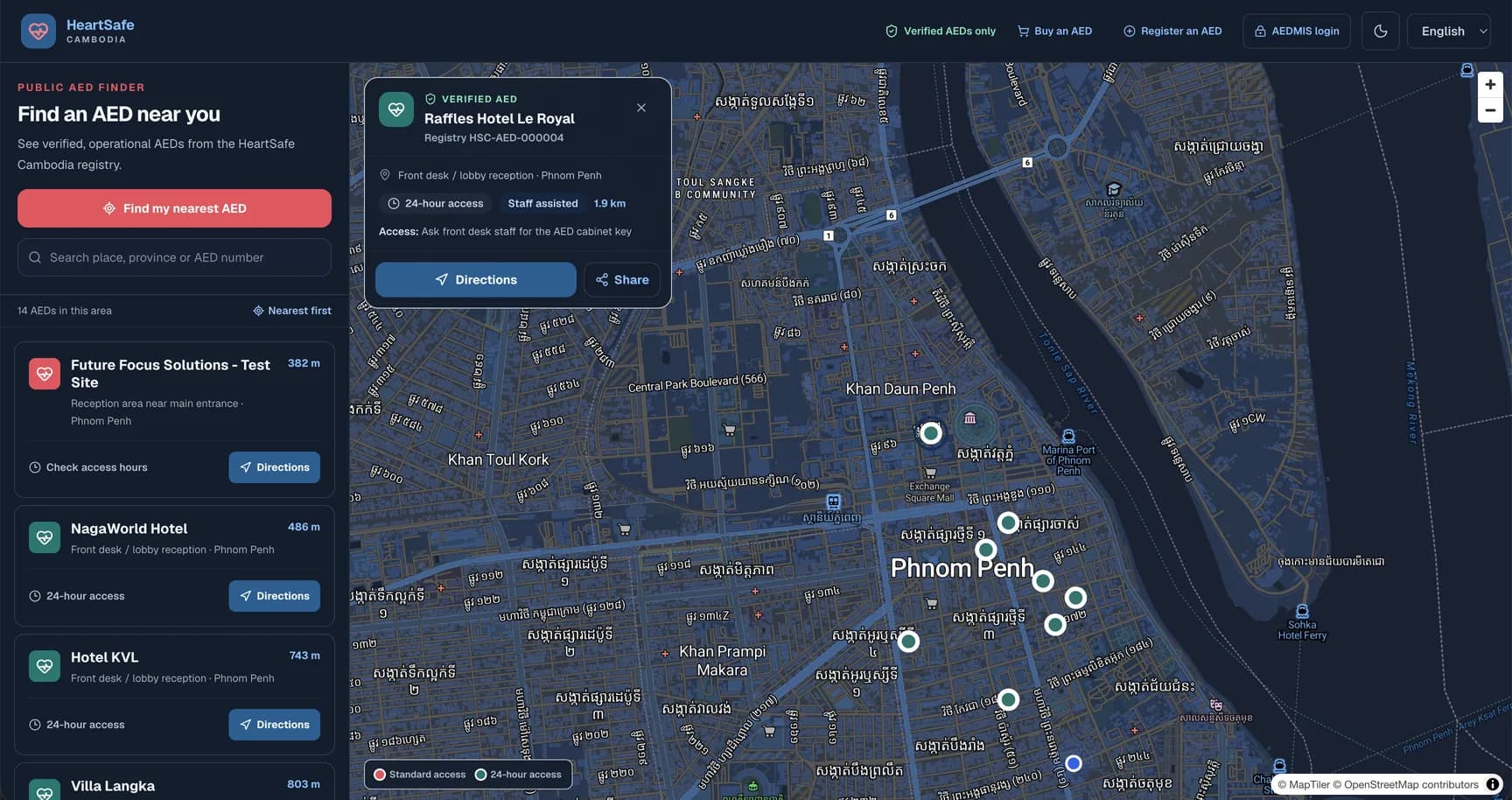Open the Register an AED link

coord(1172,32)
